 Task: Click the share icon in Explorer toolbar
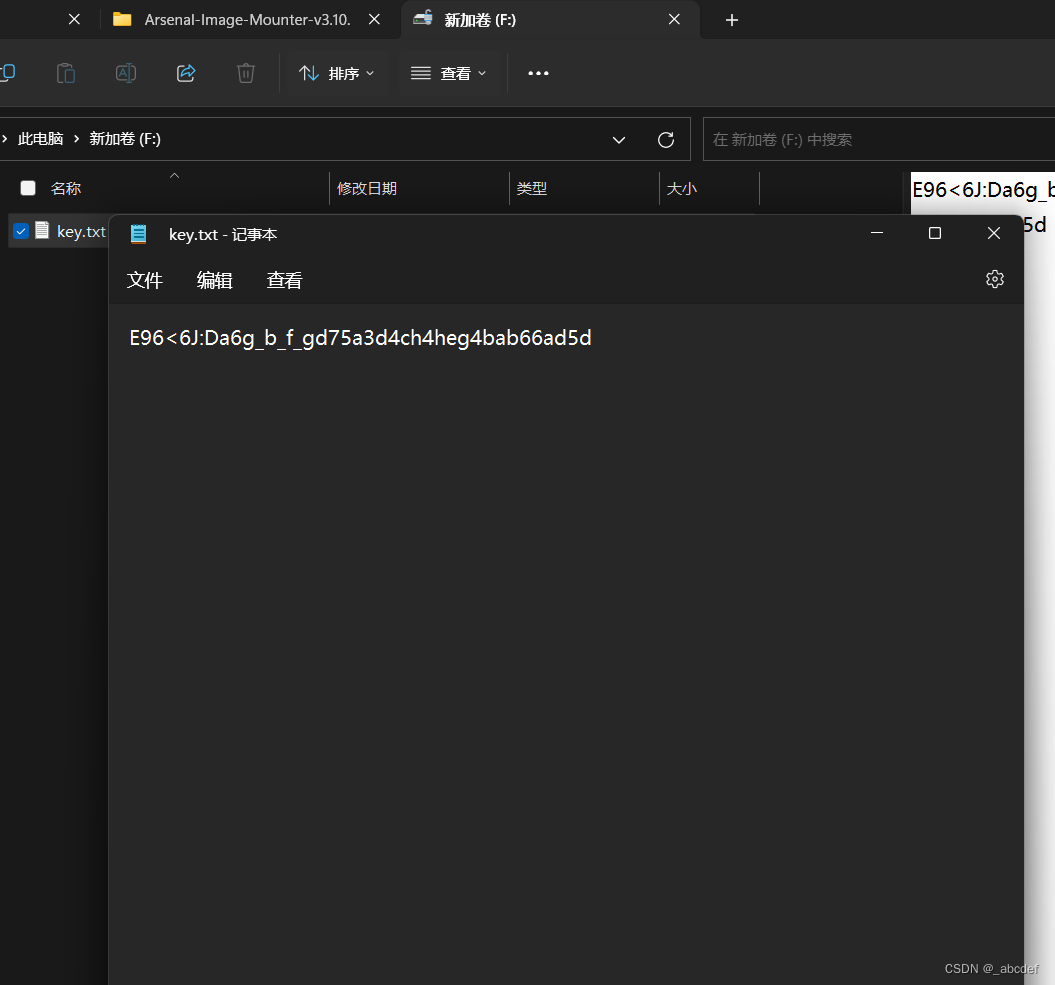[186, 73]
